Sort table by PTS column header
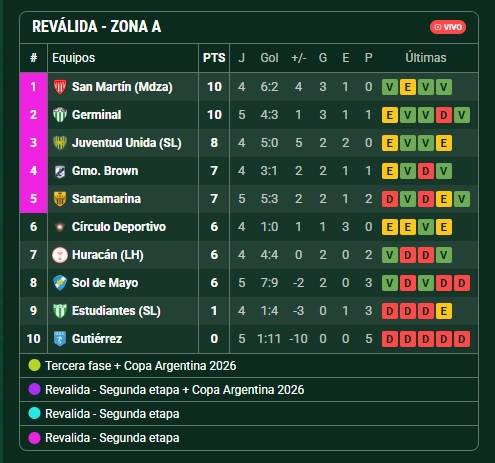This screenshot has width=495, height=463. (214, 58)
